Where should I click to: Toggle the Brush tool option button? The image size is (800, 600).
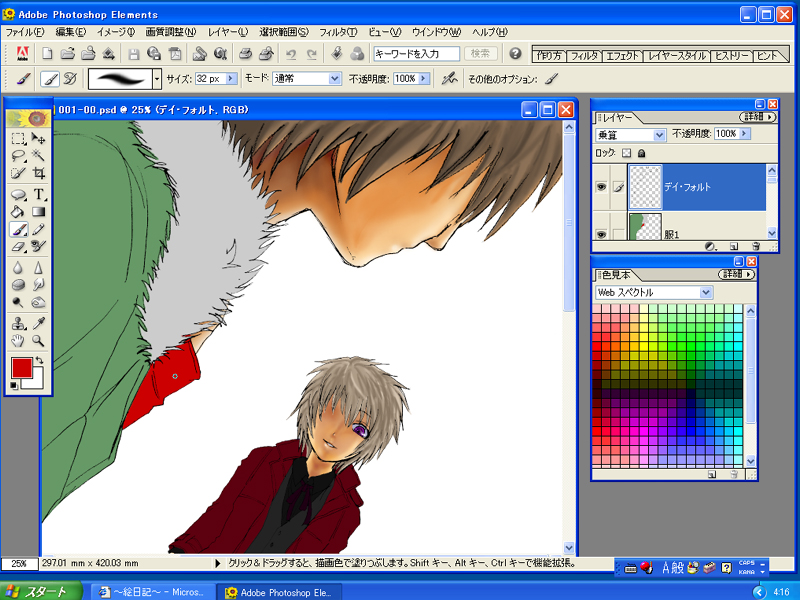point(49,79)
